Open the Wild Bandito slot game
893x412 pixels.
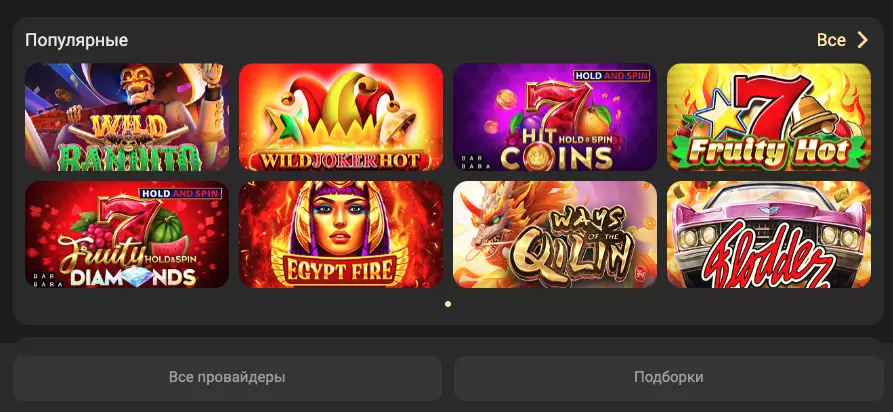click(x=127, y=117)
